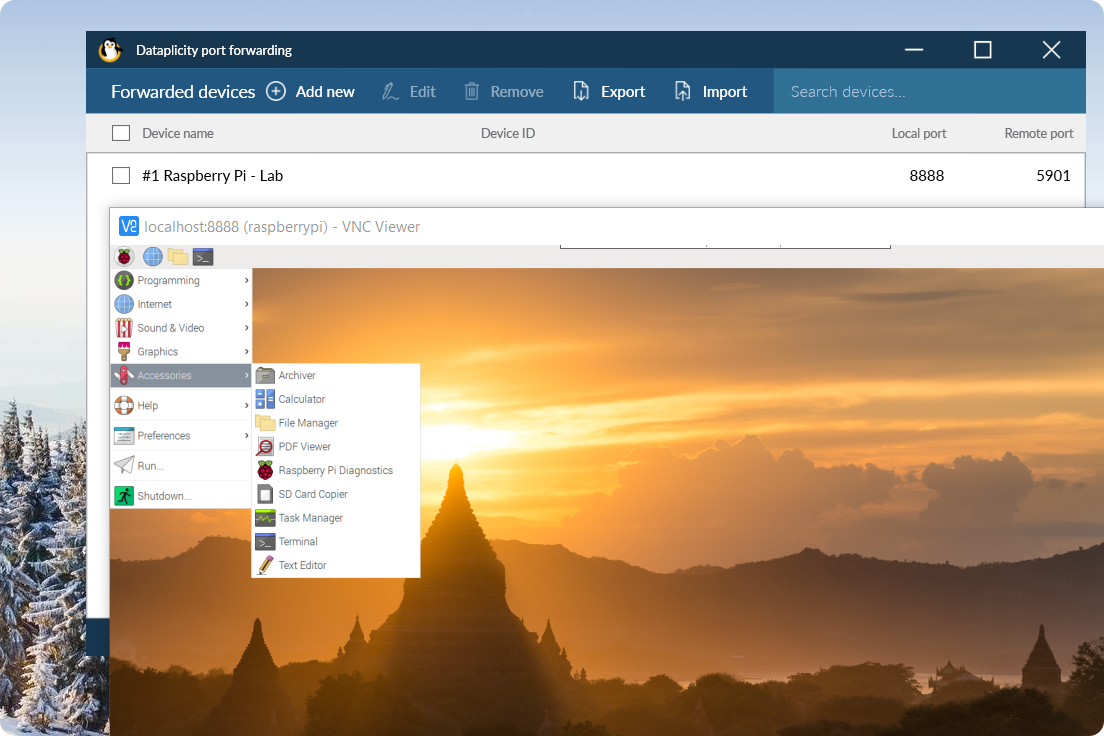Open the Sound & Video menu entry
Screen dimensions: 1104x736
point(182,328)
